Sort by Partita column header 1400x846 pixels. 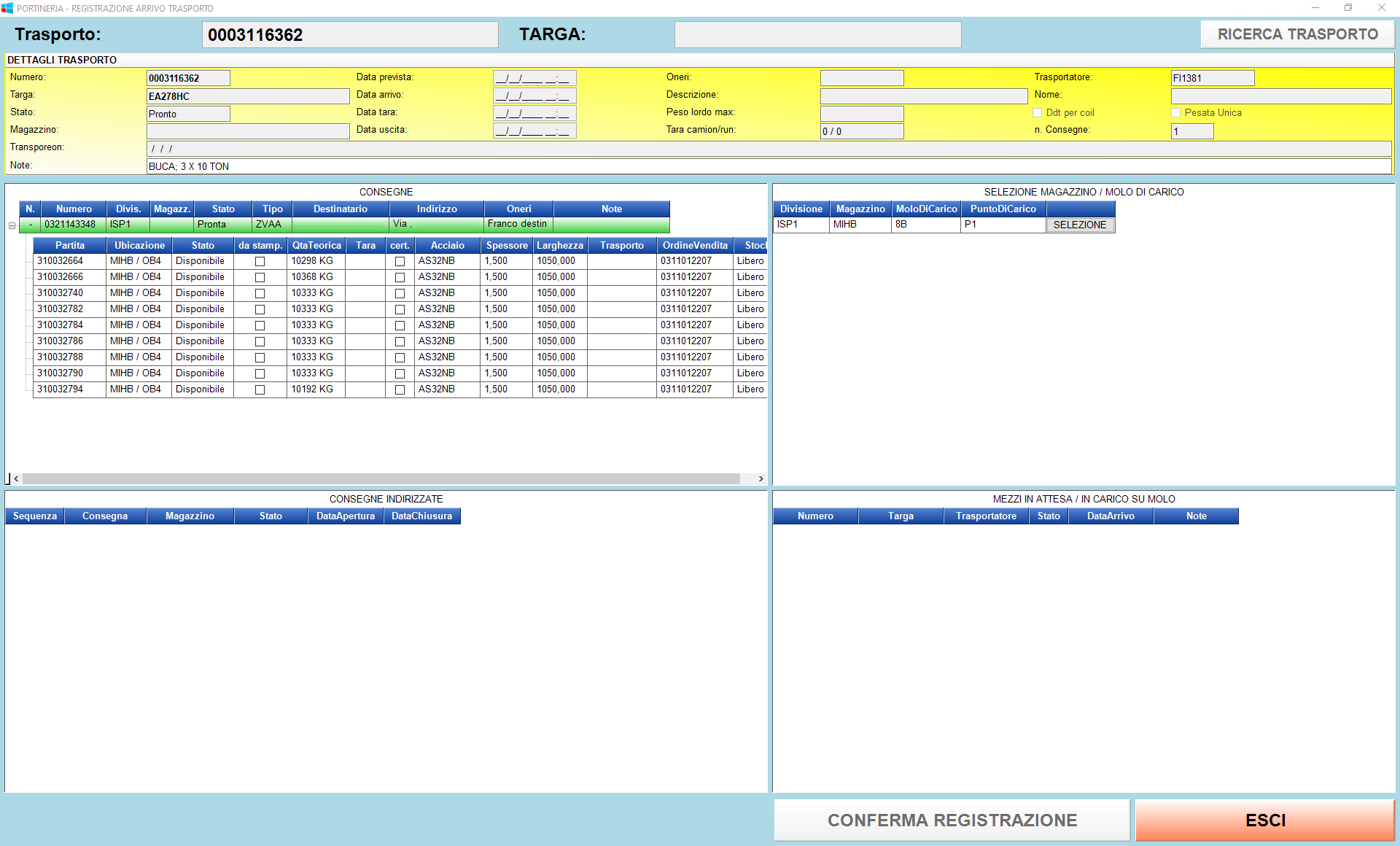[70, 245]
